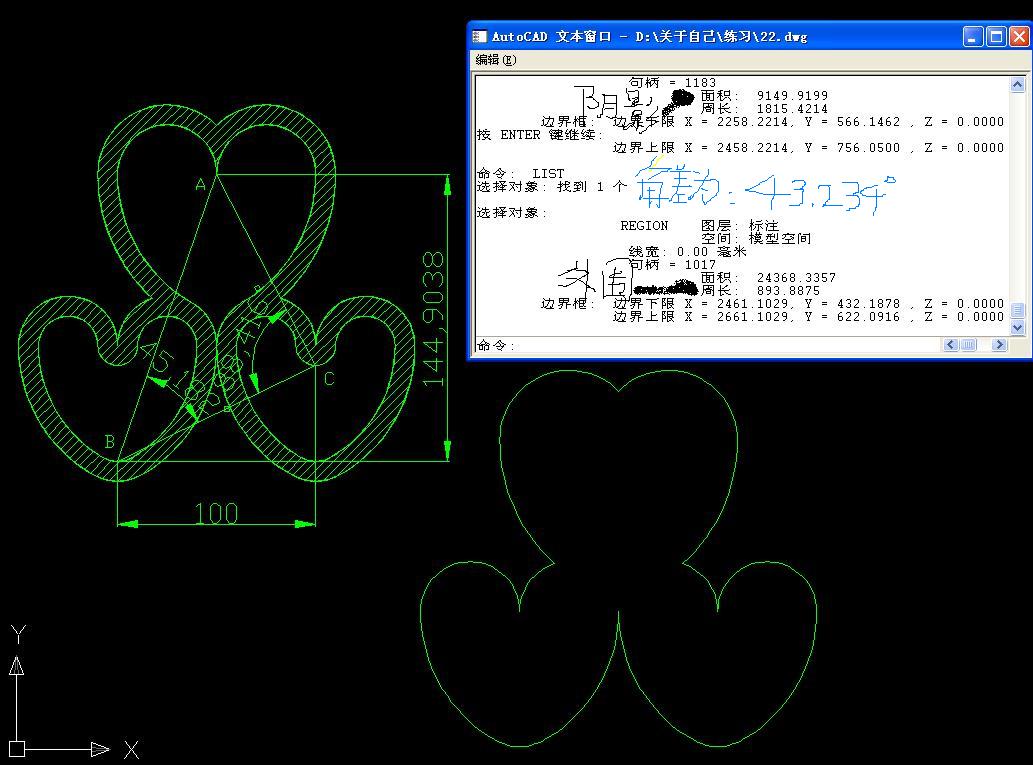This screenshot has width=1033, height=765.
Task: Click the perimeter value '893.8875'
Action: coord(788,291)
